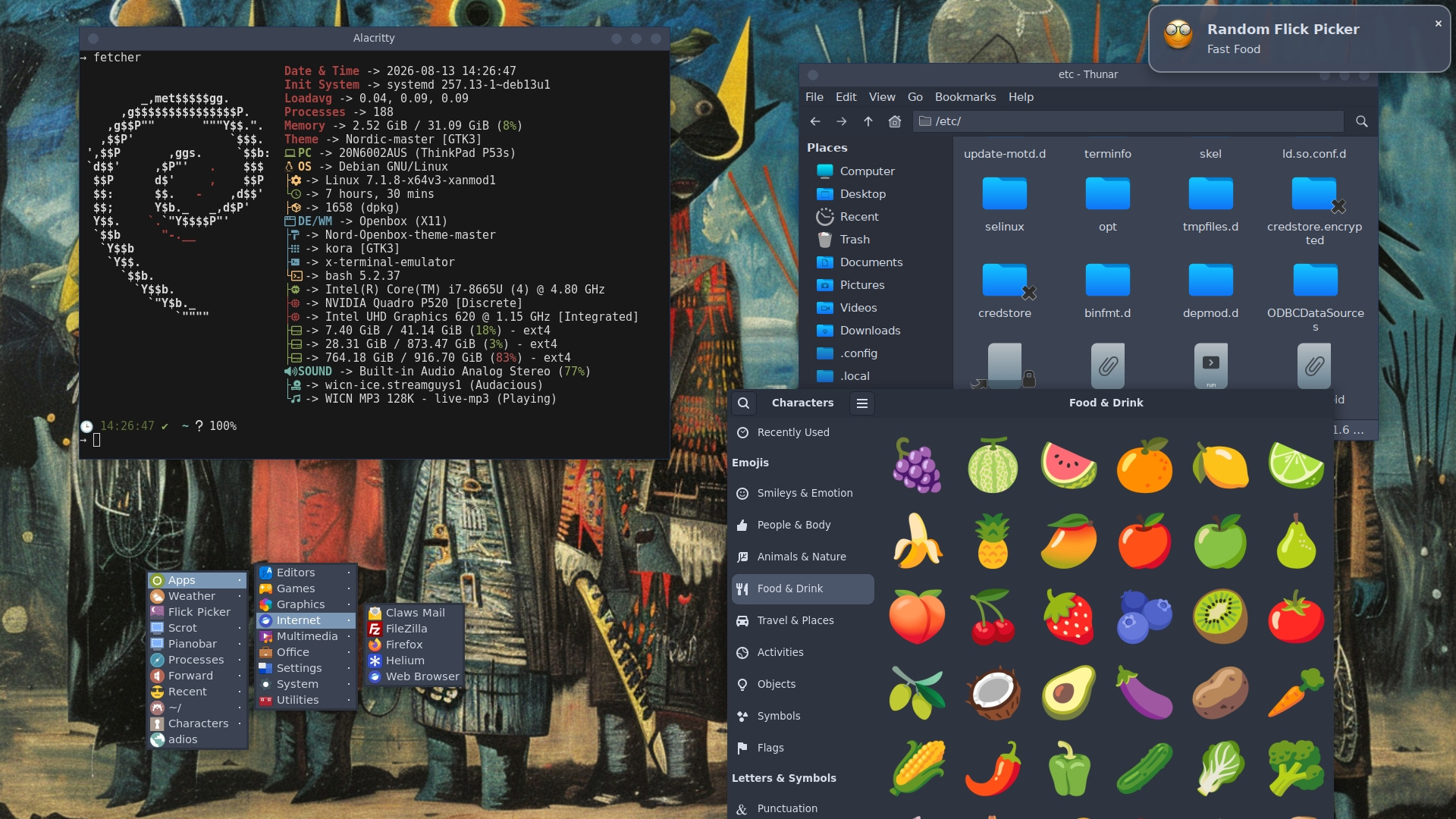Expand the Games submenu
This screenshot has height=819, width=1456.
tap(306, 588)
